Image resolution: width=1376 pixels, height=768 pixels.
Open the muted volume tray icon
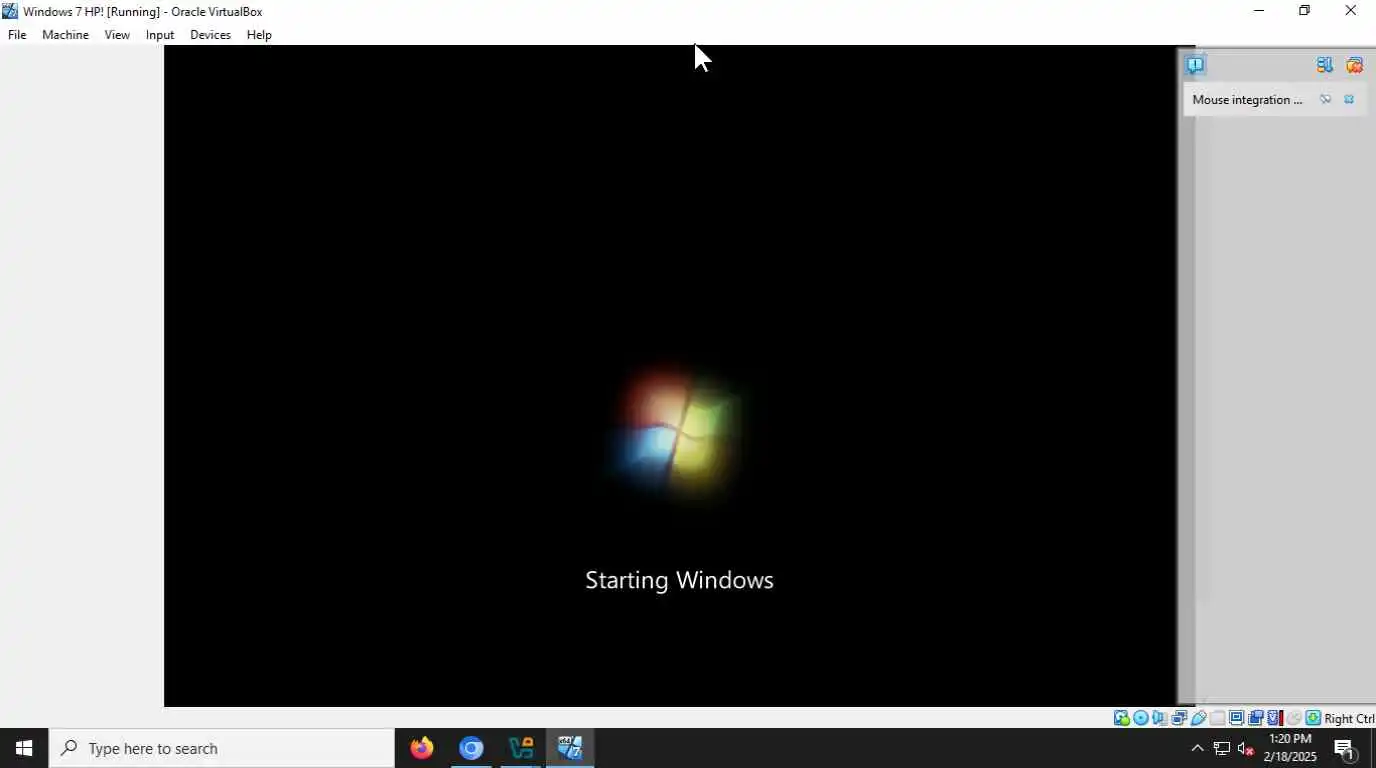(x=1246, y=748)
